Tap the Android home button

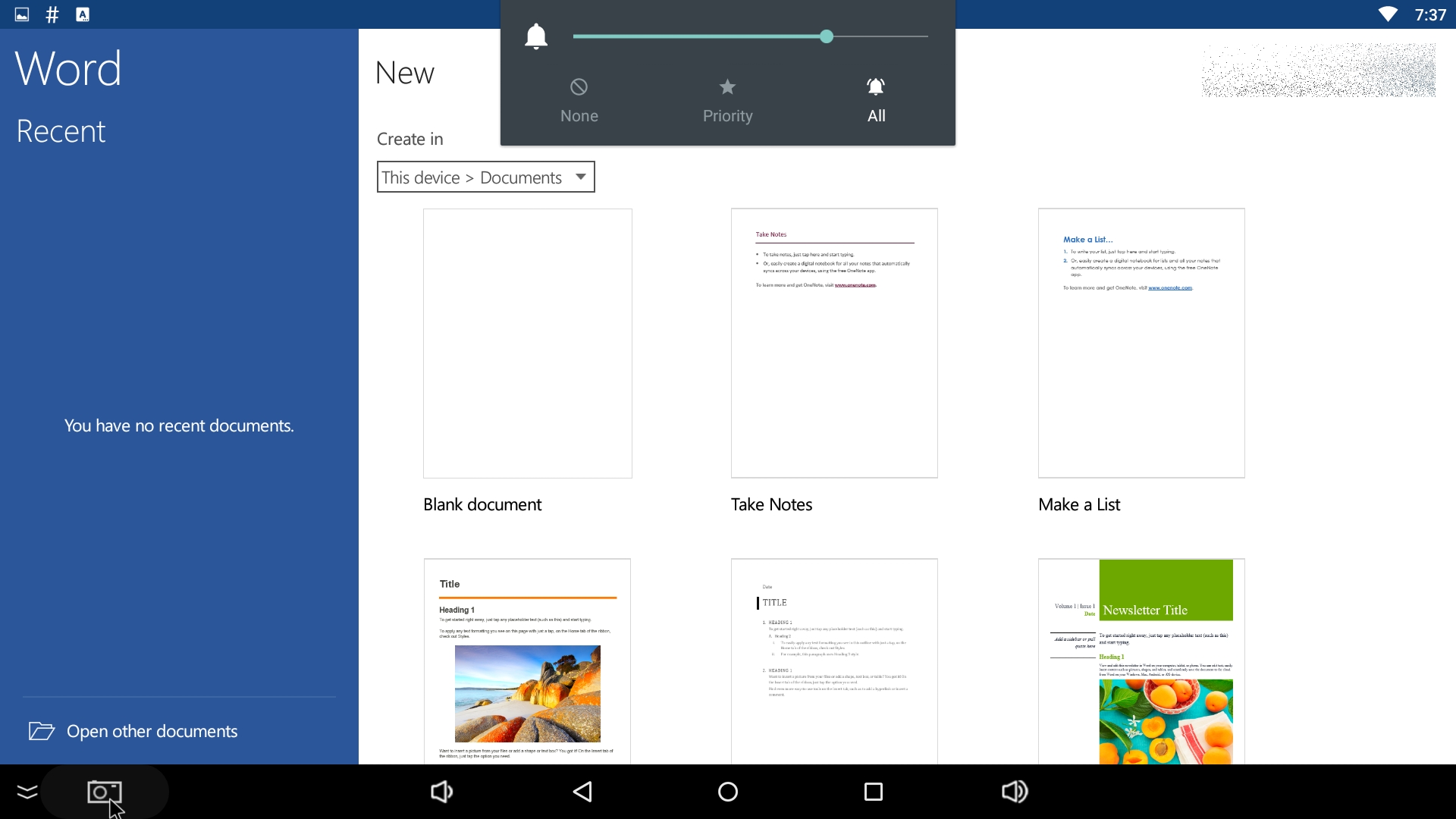(728, 792)
